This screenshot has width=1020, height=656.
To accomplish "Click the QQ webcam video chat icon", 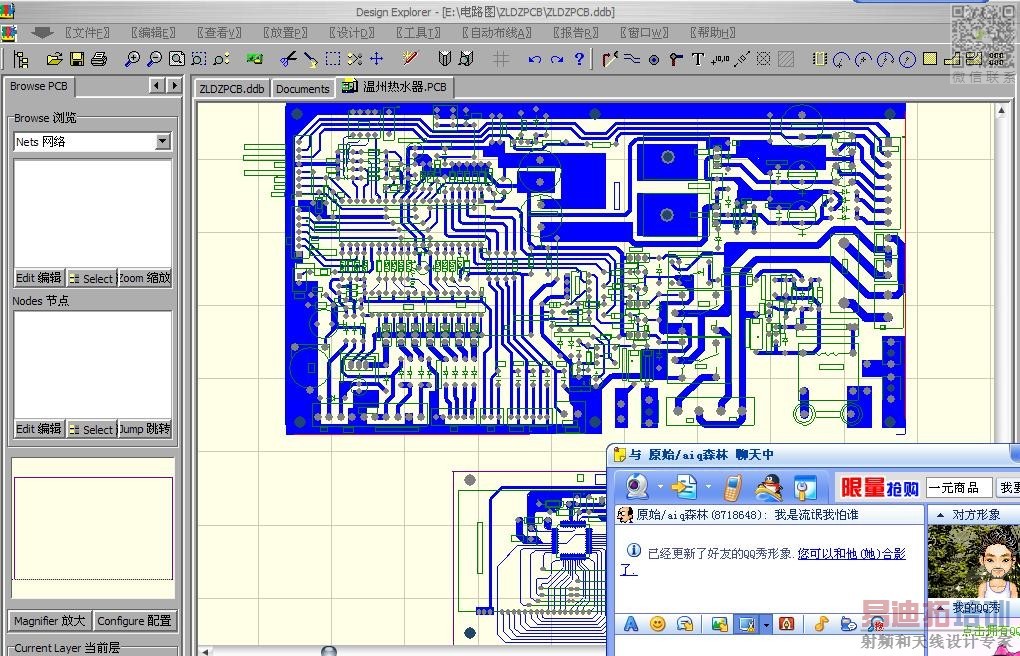I will (637, 487).
